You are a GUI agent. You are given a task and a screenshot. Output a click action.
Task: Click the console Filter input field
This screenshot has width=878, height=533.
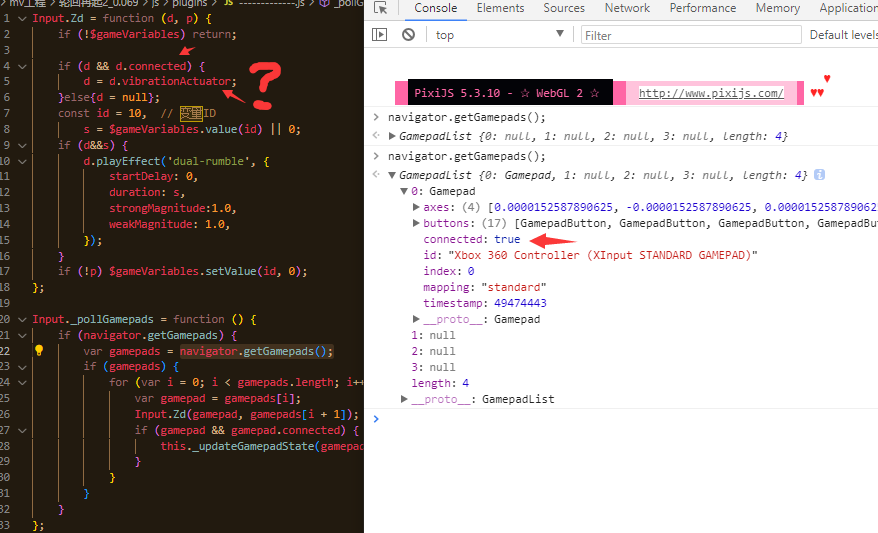tap(691, 35)
